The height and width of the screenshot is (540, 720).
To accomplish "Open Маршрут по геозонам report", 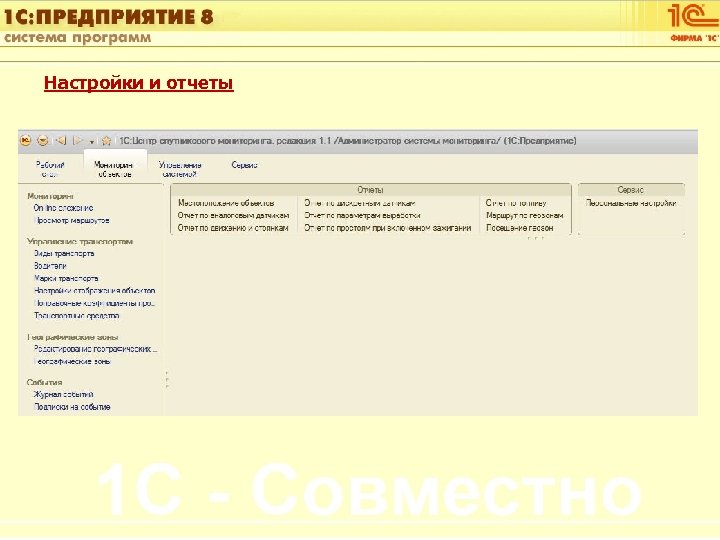I will pyautogui.click(x=524, y=215).
